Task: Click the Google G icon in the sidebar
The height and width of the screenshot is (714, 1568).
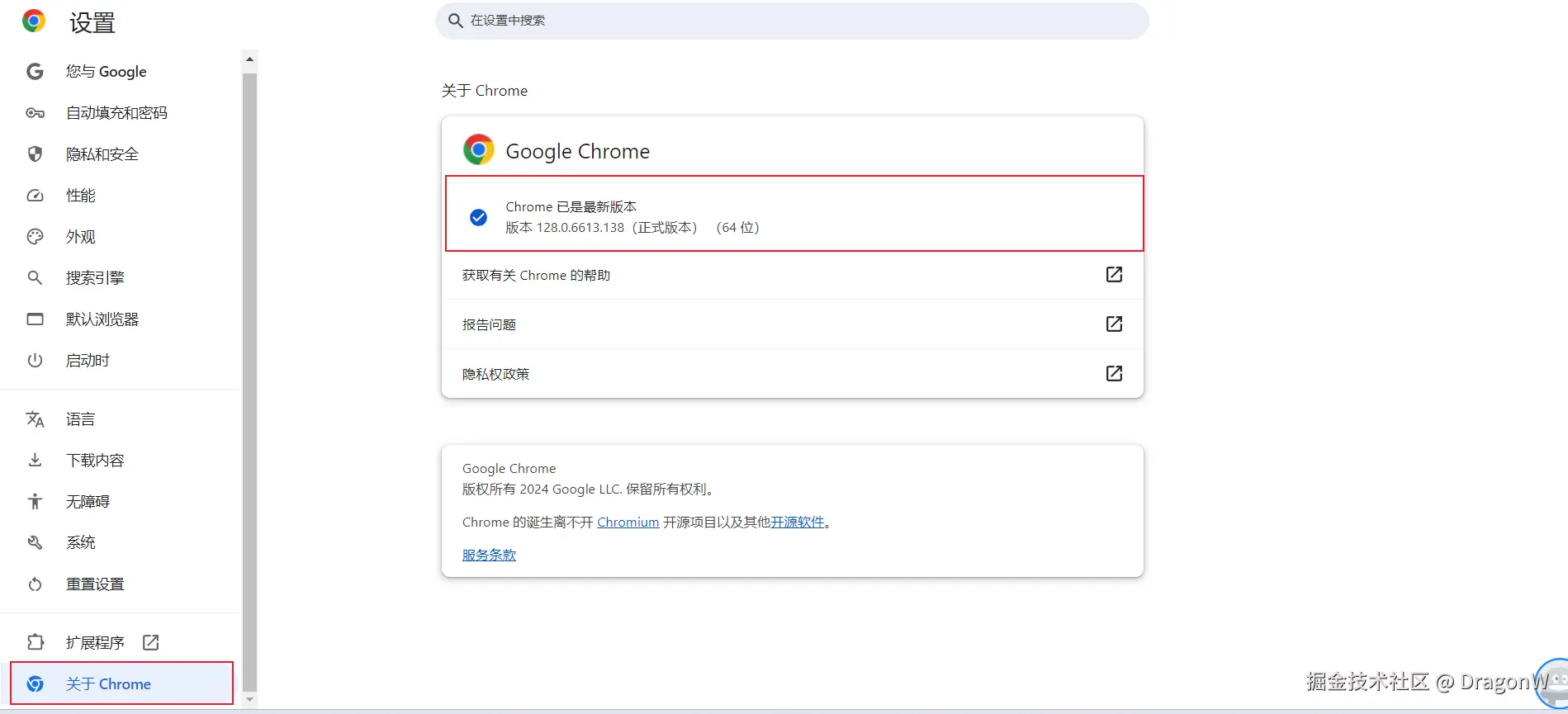Action: tap(35, 72)
